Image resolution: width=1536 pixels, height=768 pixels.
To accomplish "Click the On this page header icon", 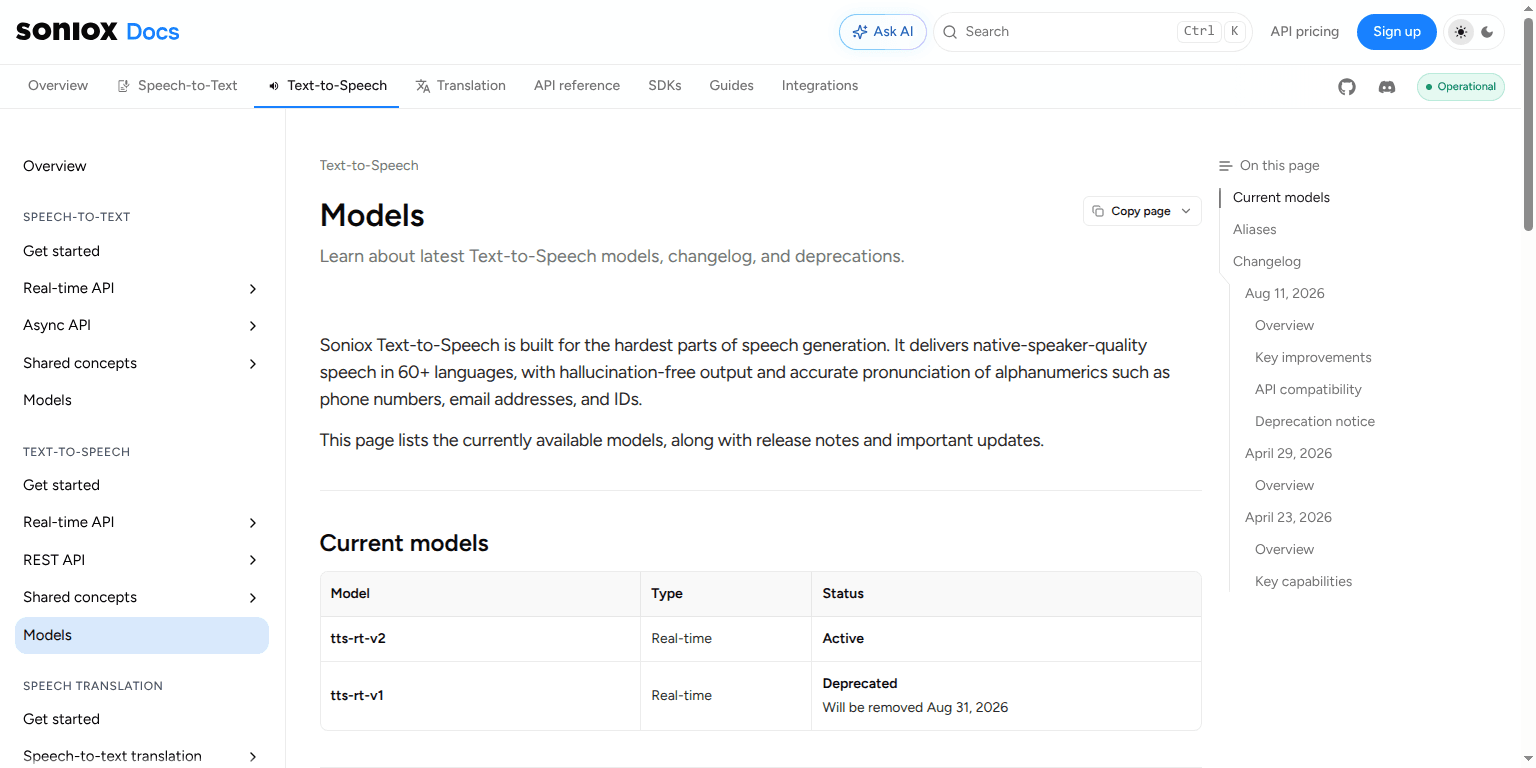I will tap(1225, 166).
